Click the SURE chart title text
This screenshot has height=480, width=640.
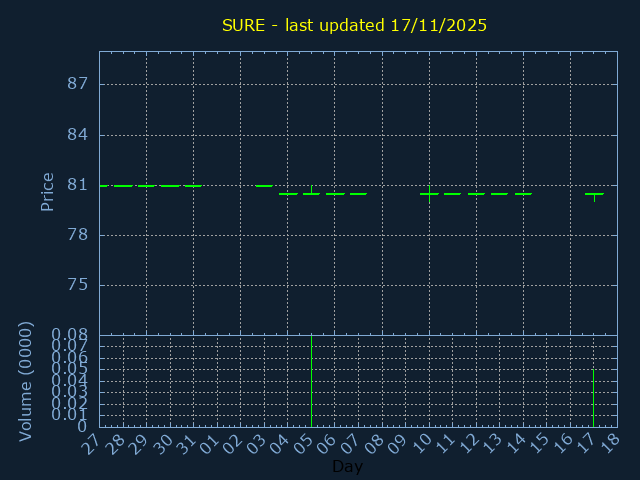point(354,25)
